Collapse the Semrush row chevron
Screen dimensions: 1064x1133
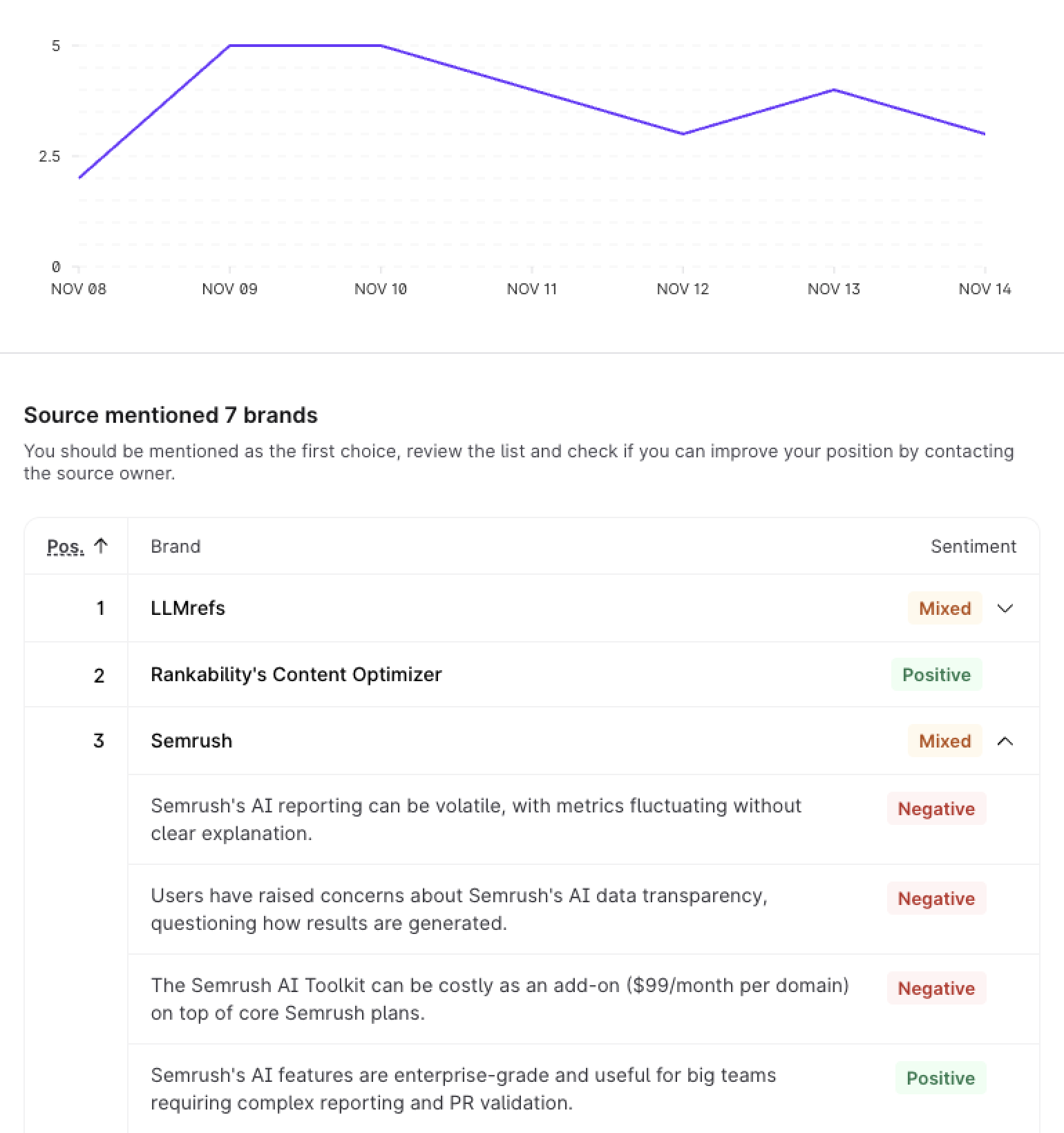click(x=1005, y=741)
